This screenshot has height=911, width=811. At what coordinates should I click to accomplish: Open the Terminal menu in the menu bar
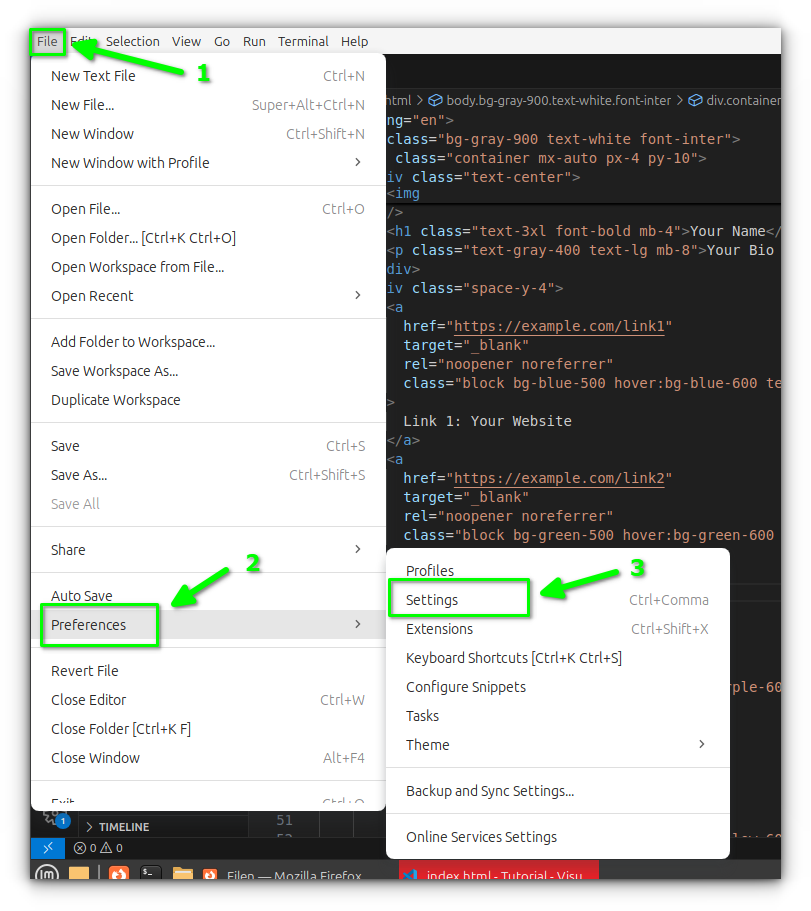click(303, 42)
